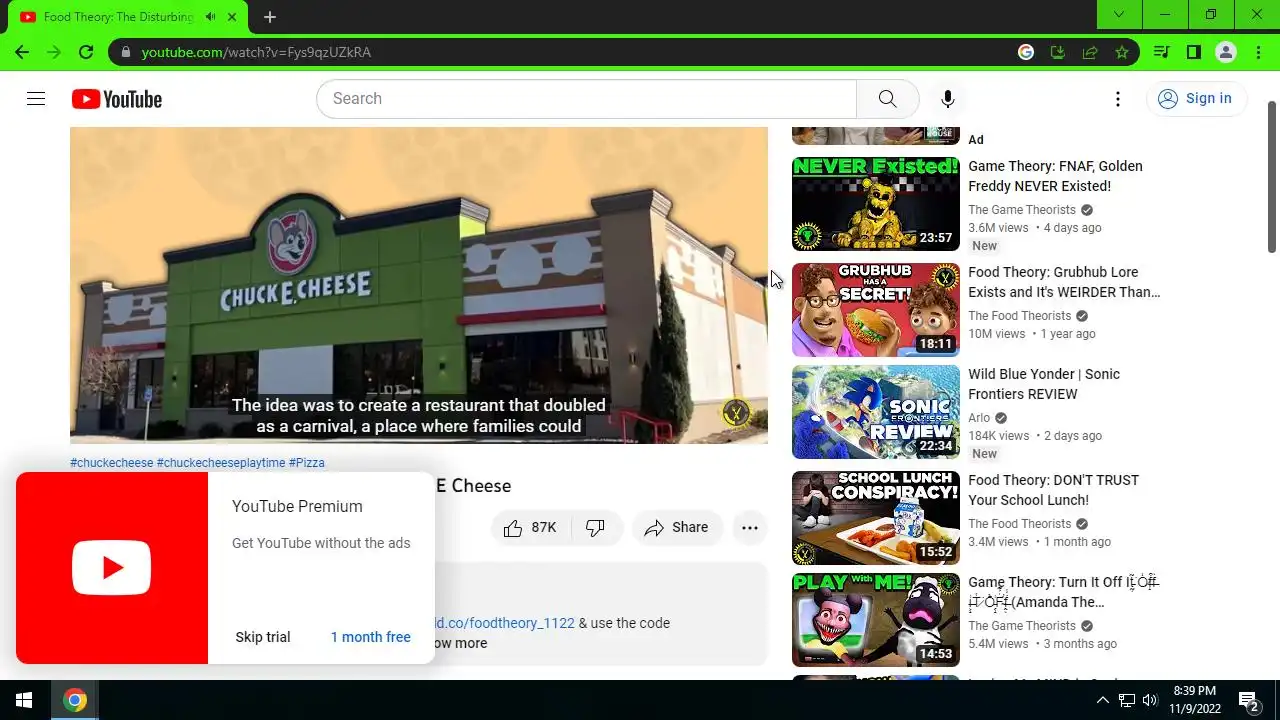Visit The Food Theorists channel on Grubhub video

tap(1019, 316)
